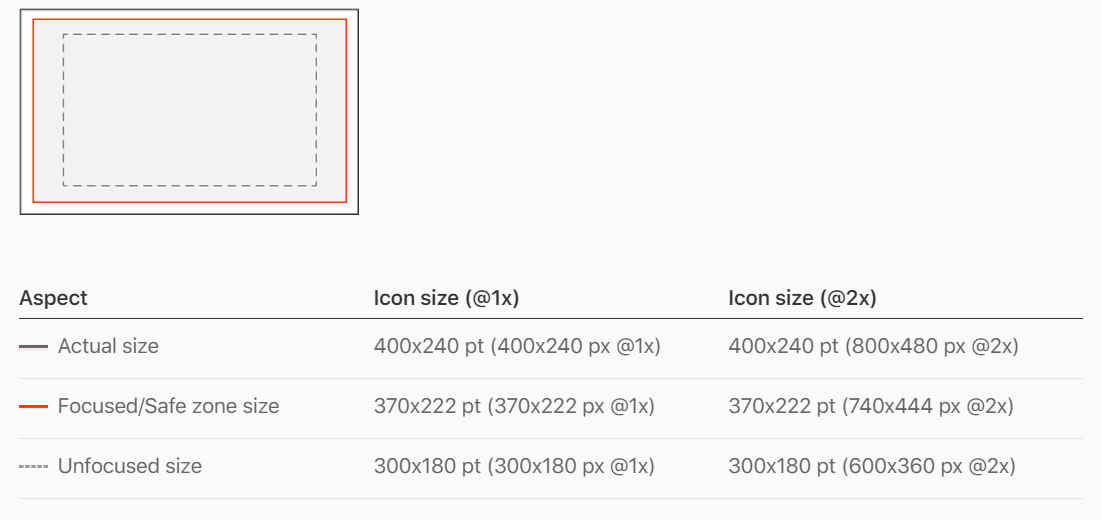Select the Focused/Safe zone size label

[x=169, y=406]
